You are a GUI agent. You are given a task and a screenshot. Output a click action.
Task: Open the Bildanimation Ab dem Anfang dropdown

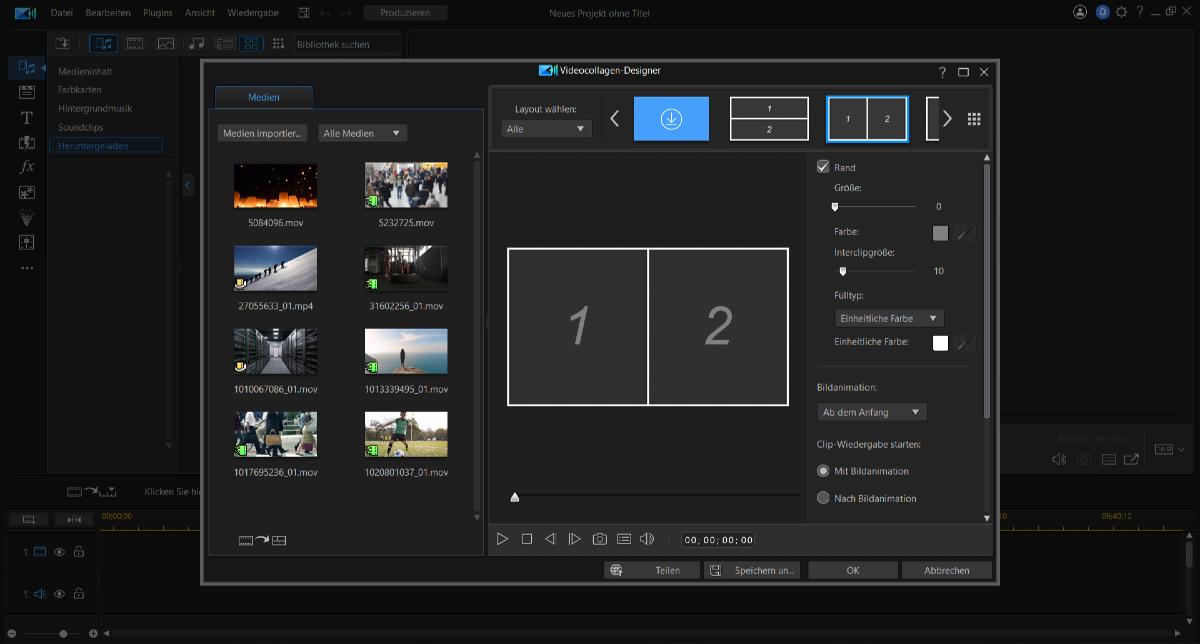pos(871,412)
